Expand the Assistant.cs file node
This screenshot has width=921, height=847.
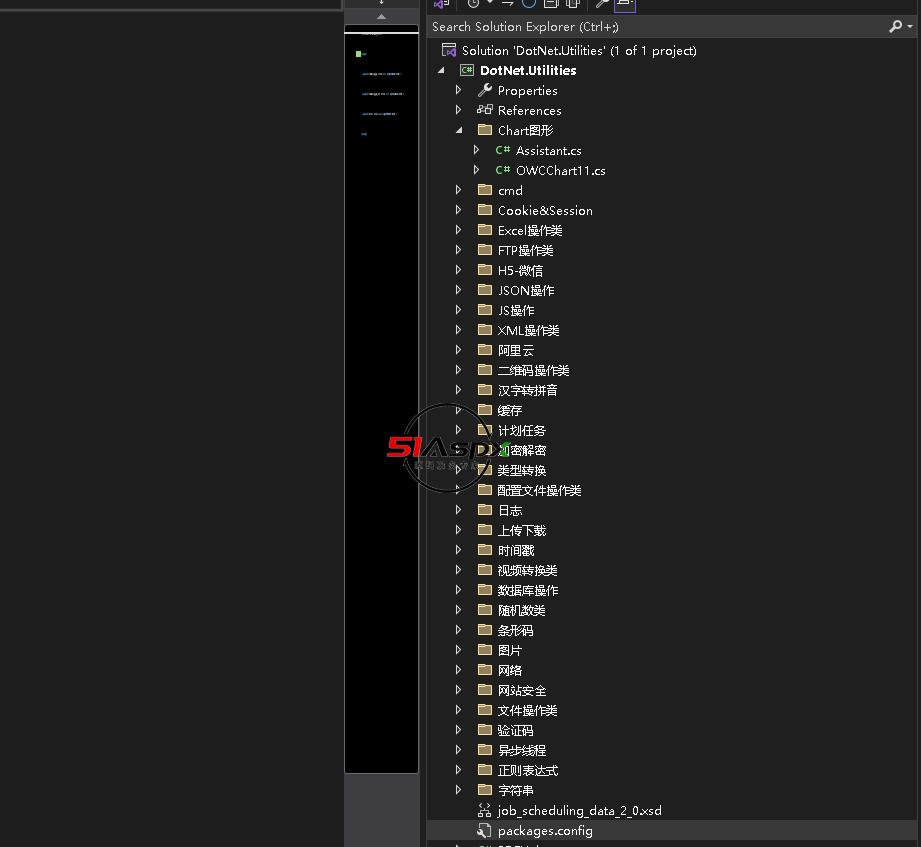coord(476,150)
